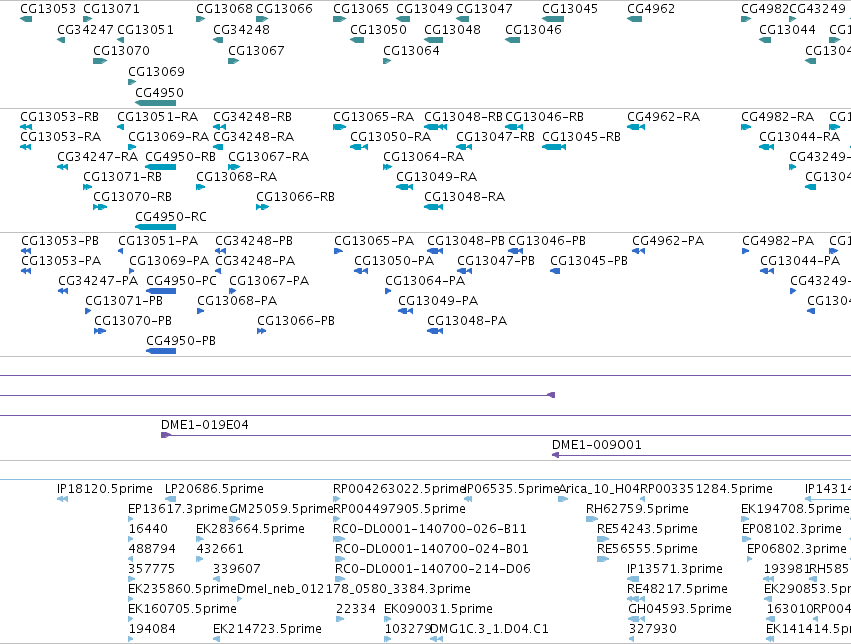
Task: Click the CG13044 gene label
Action: click(787, 30)
